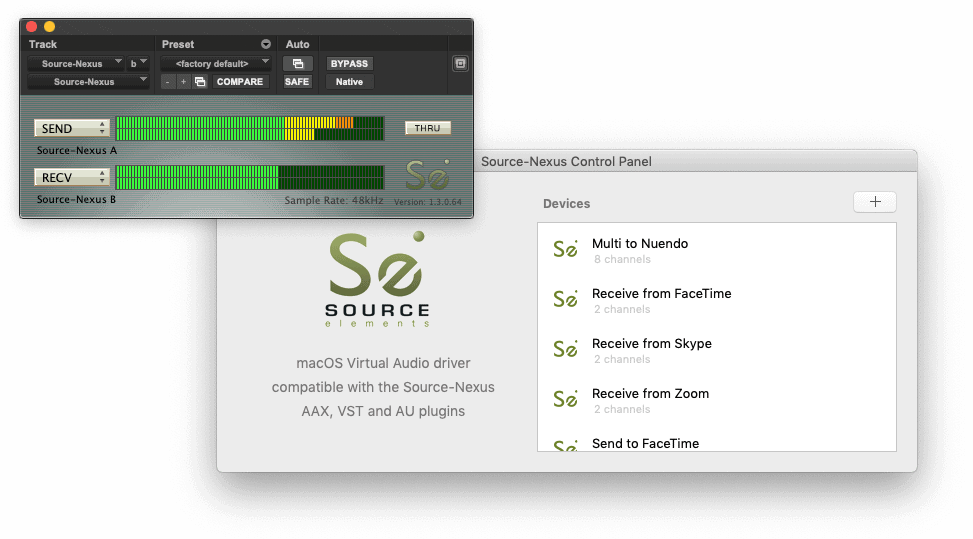
Task: Select the Receive from FaceTime device
Action: tap(717, 300)
